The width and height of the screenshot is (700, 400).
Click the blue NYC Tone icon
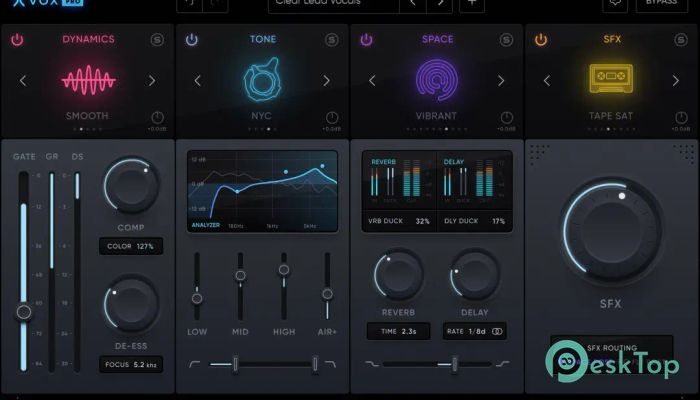coord(262,80)
